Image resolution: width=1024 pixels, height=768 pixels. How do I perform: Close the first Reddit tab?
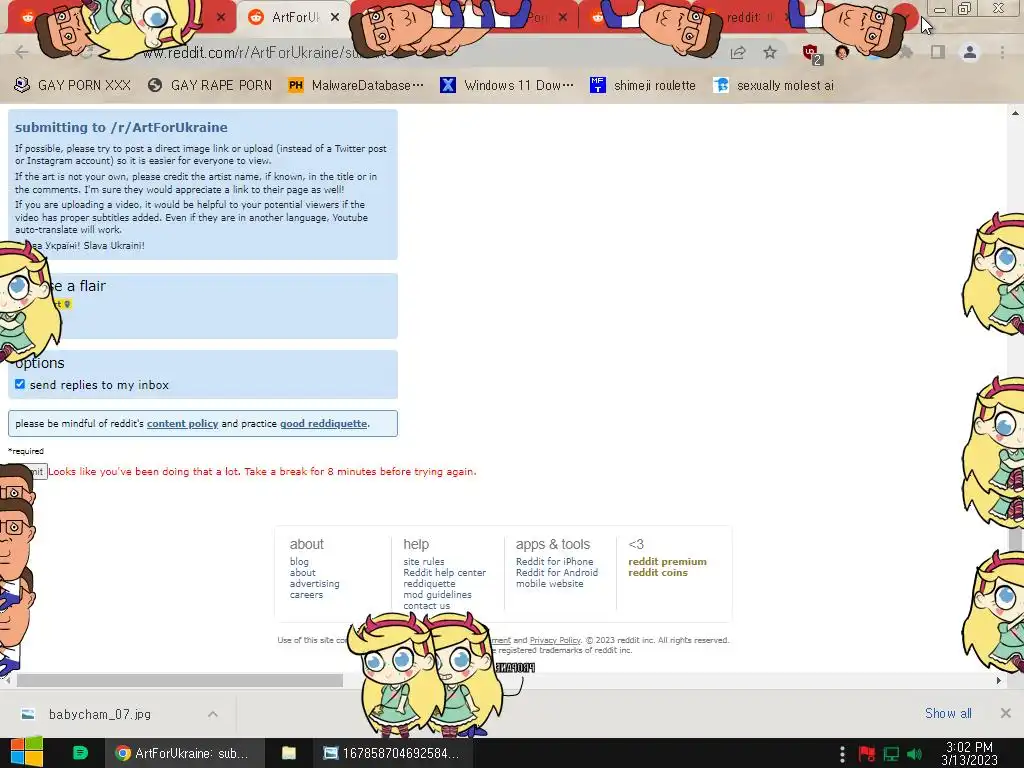(221, 17)
